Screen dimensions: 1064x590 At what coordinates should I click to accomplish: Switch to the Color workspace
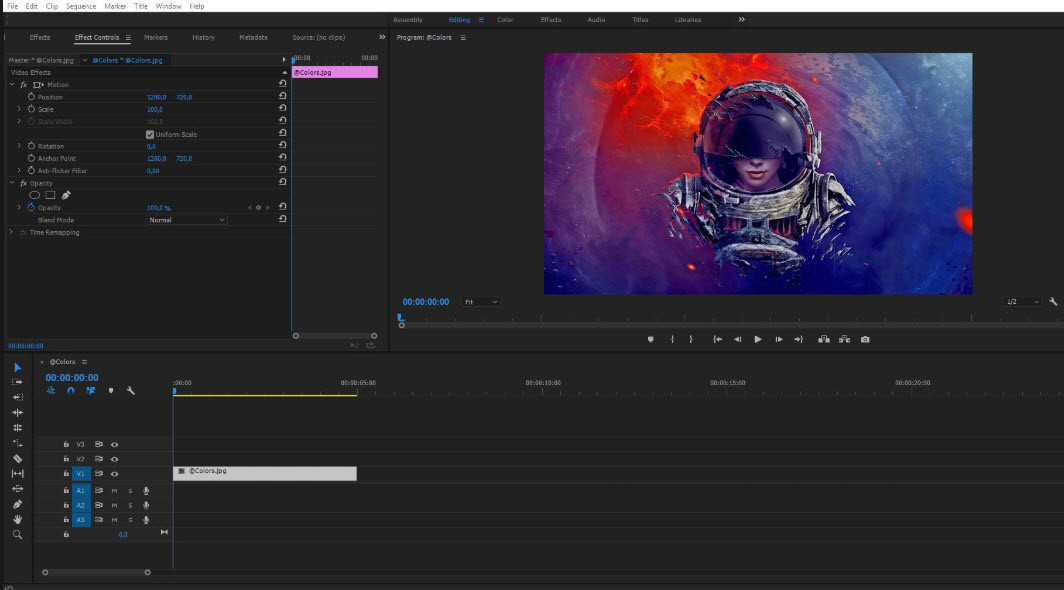(x=506, y=20)
